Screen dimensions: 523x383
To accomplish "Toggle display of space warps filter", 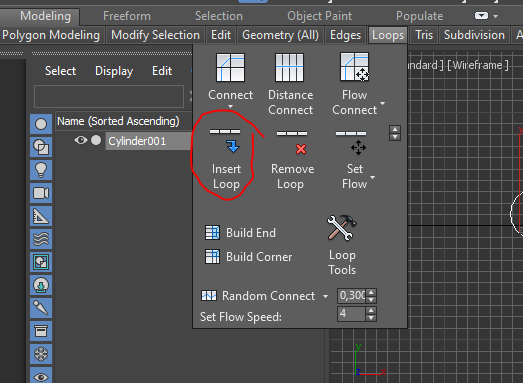I will coord(41,239).
